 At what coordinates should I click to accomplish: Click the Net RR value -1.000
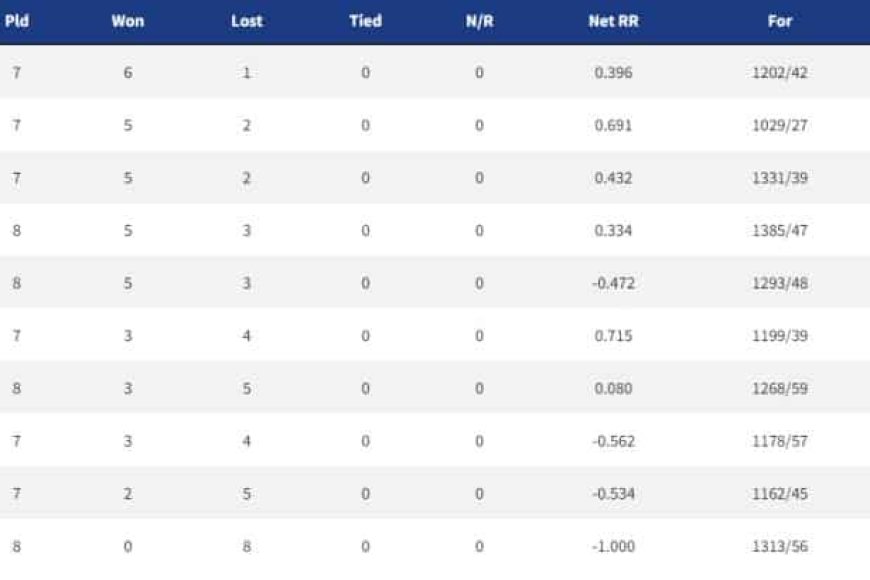[x=613, y=547]
